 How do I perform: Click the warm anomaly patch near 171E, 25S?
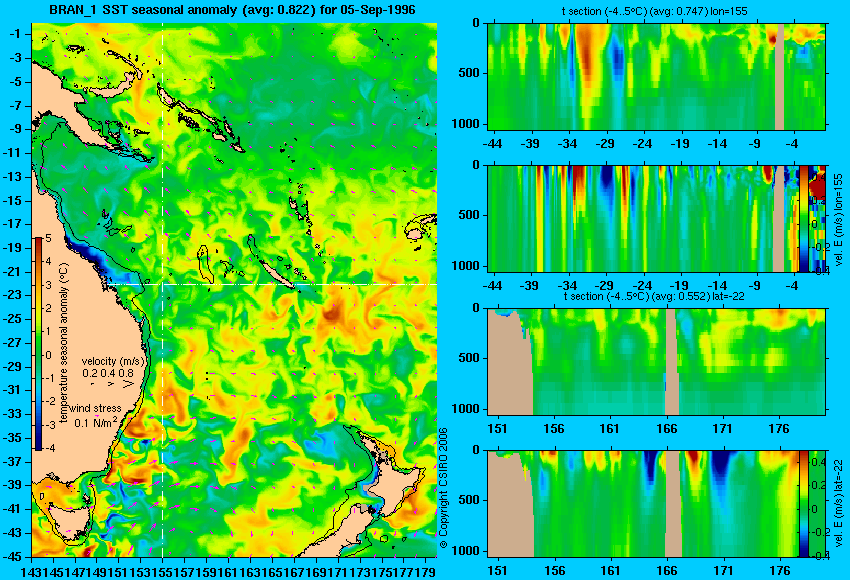pos(330,314)
